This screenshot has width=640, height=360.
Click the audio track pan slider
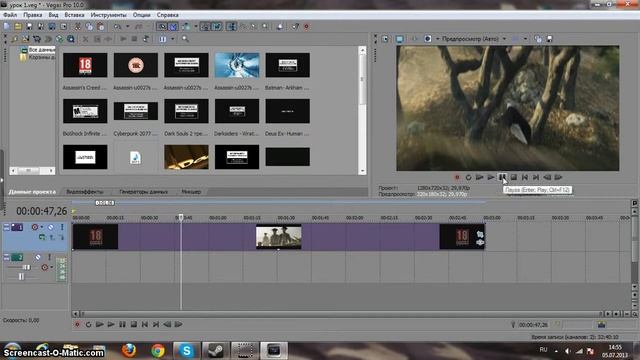coord(21,277)
